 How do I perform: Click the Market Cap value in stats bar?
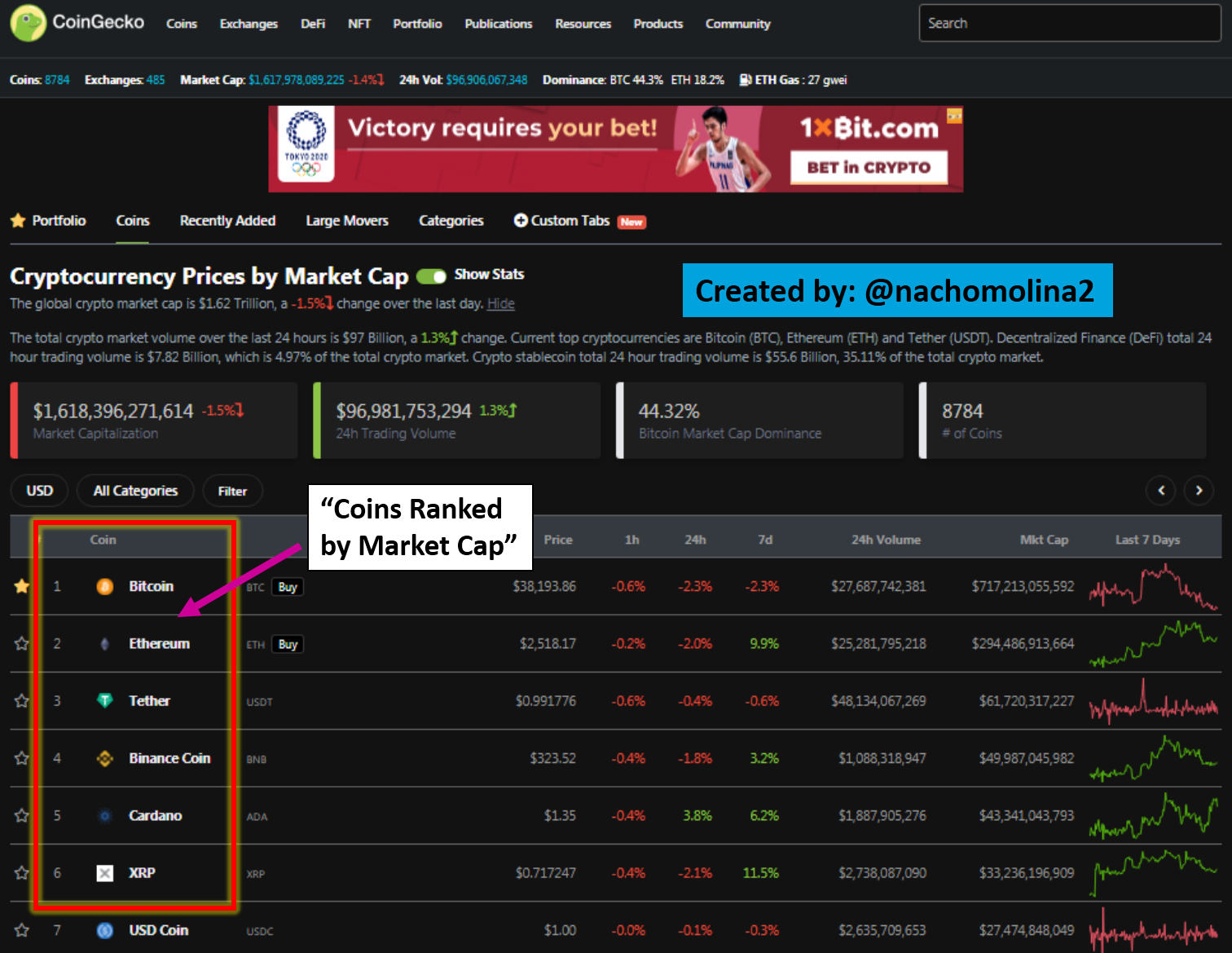(297, 80)
